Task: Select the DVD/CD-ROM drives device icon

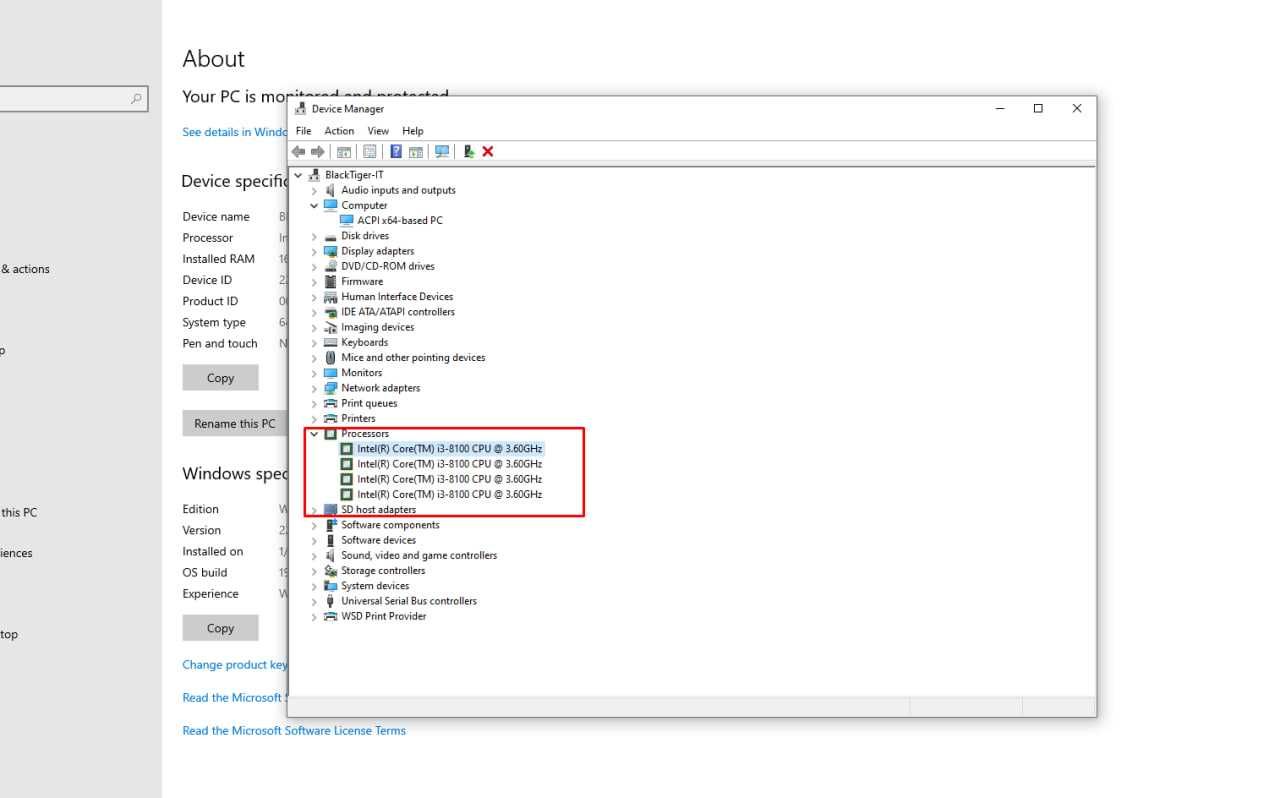Action: 331,266
